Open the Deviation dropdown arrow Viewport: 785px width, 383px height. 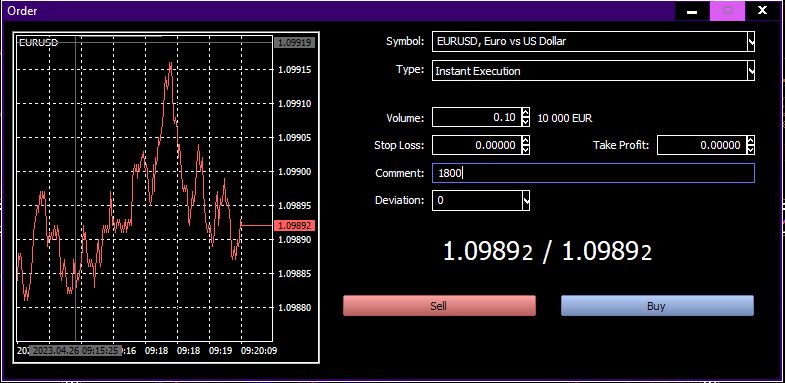click(x=526, y=200)
